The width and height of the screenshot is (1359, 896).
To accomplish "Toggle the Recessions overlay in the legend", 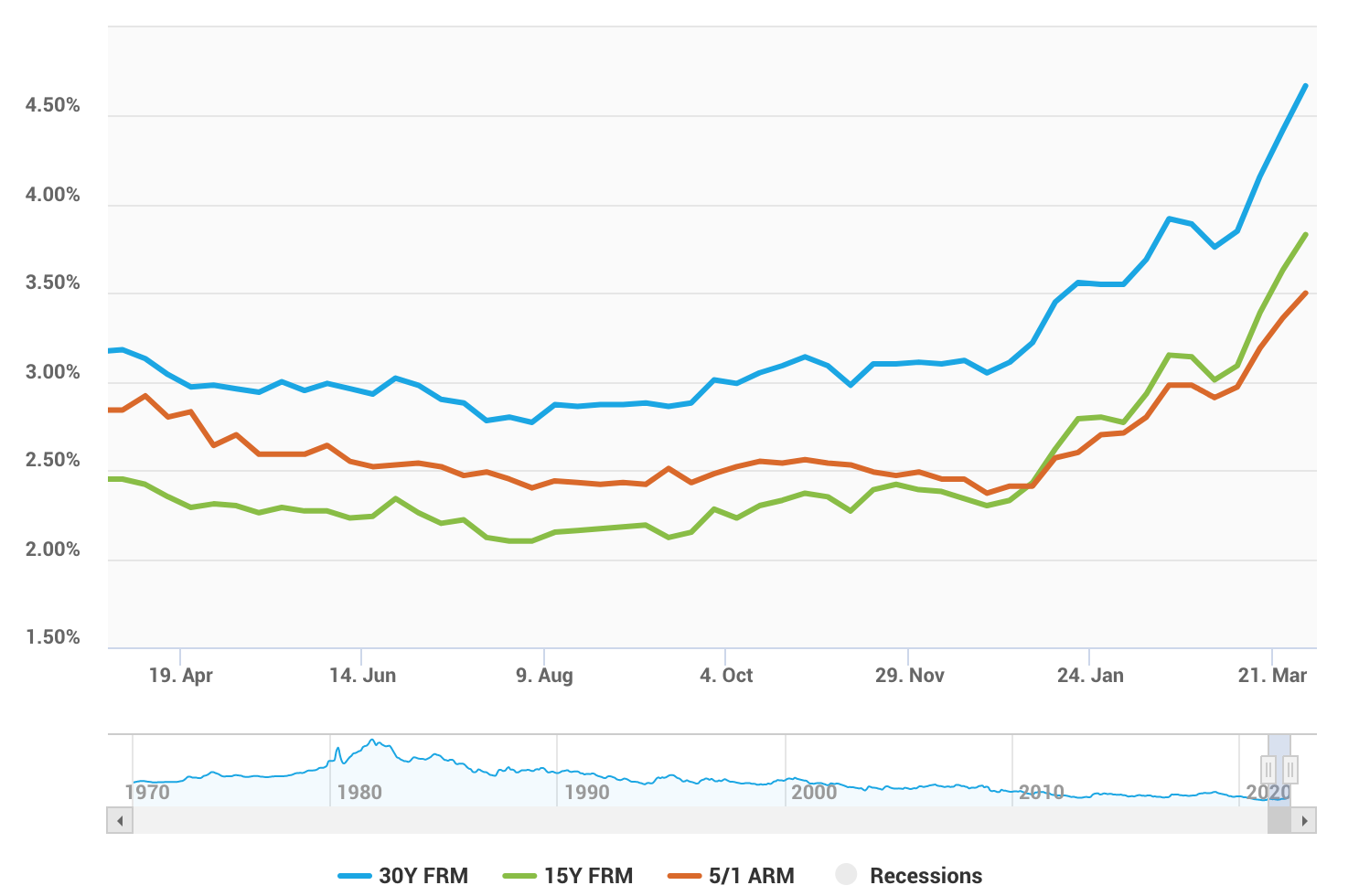I will [x=926, y=875].
